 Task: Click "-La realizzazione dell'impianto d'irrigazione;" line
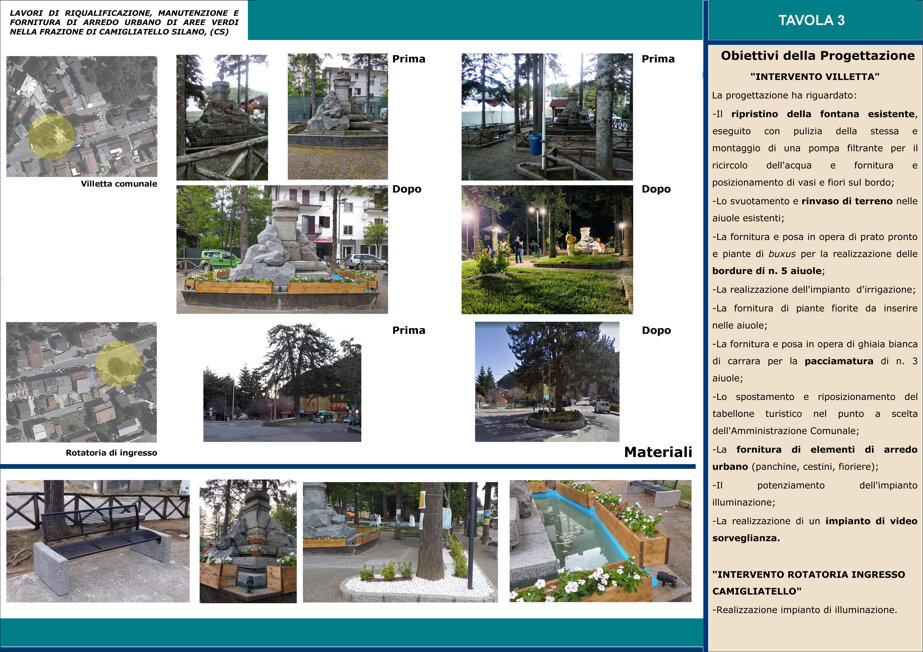coord(814,290)
